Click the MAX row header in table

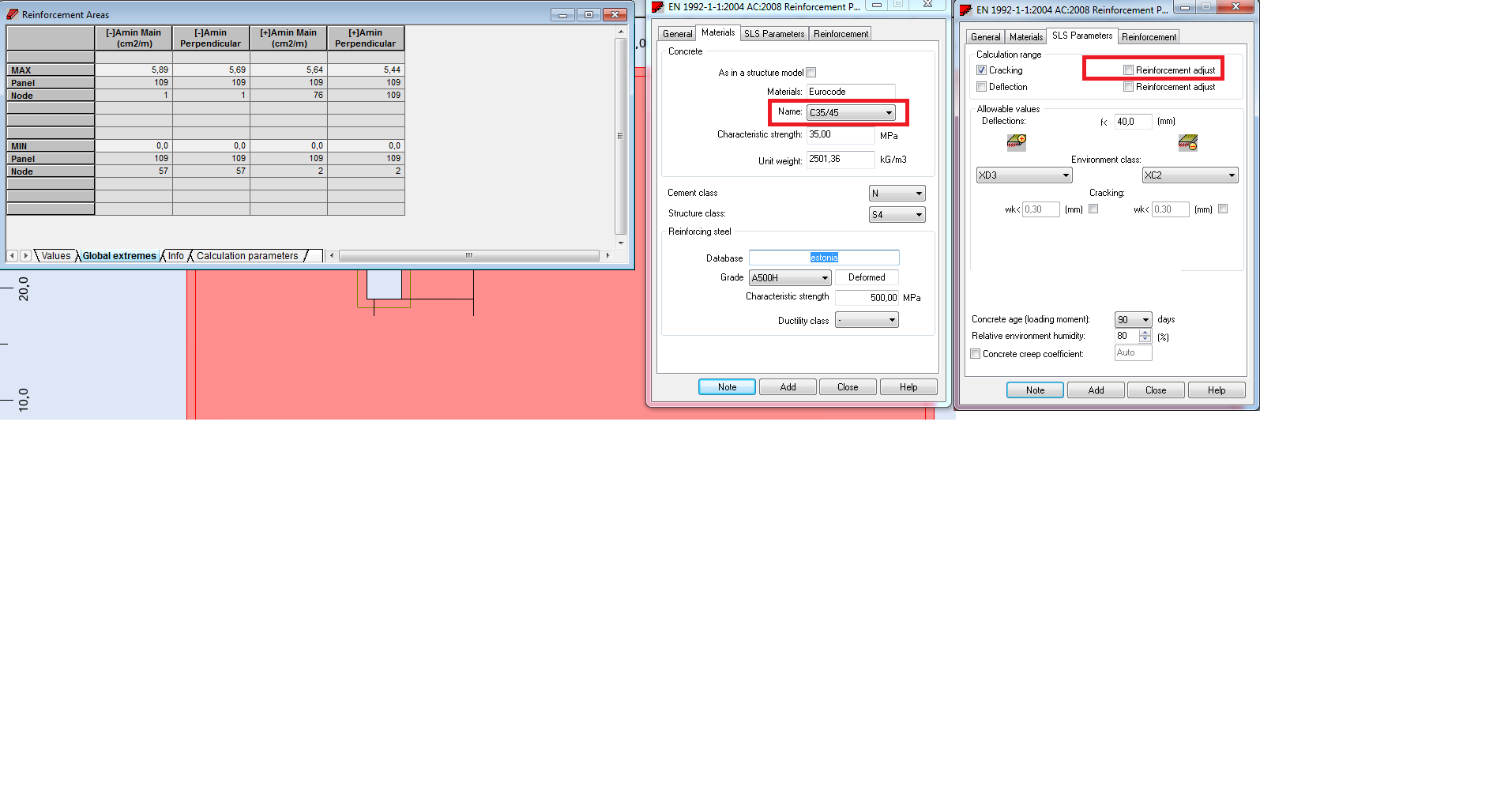tap(51, 70)
